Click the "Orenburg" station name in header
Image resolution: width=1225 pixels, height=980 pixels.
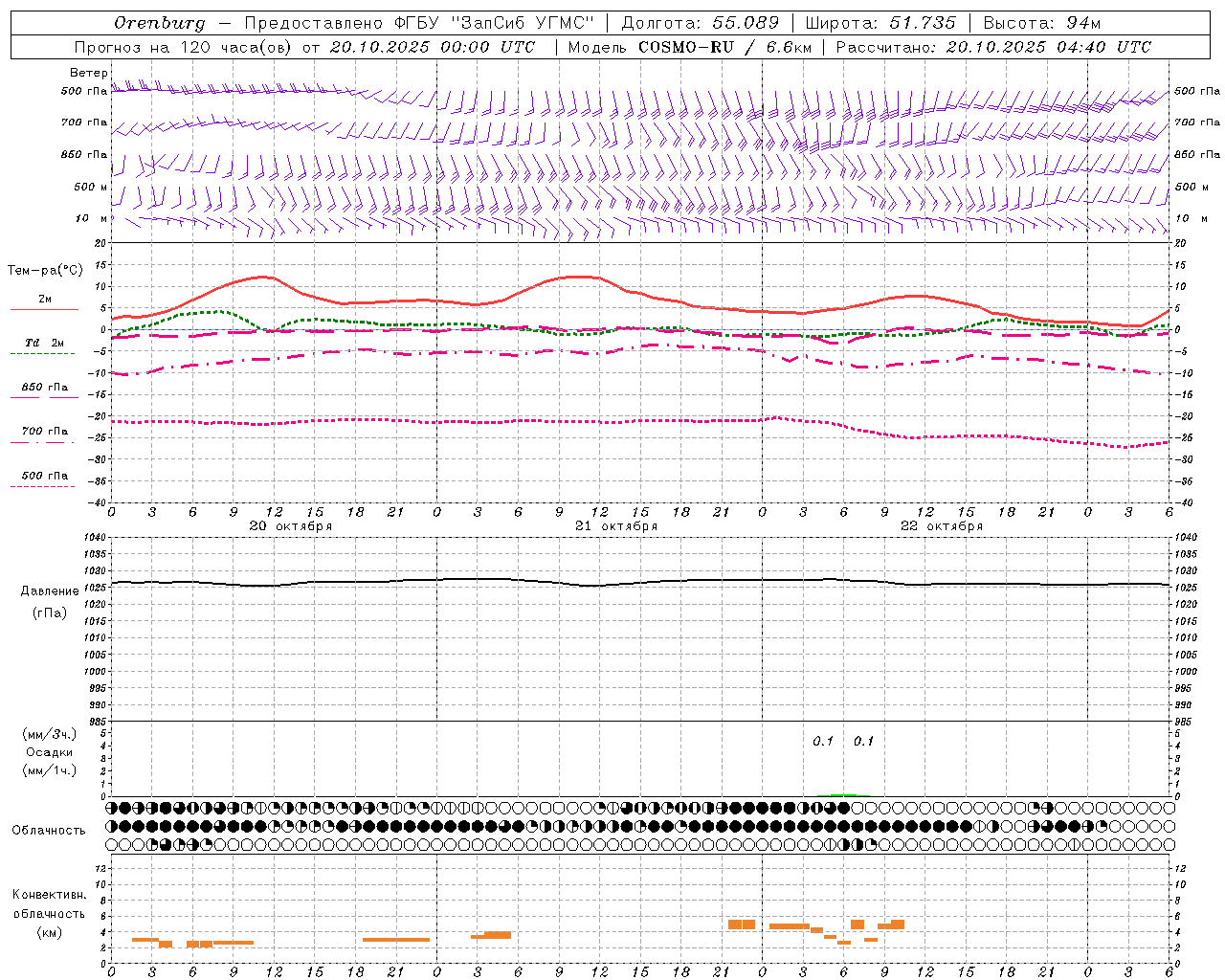pos(159,23)
